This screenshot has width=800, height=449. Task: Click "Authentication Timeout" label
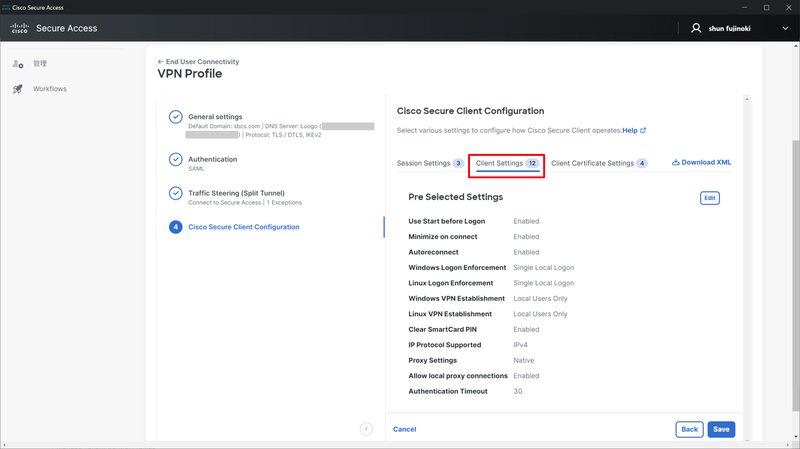(447, 391)
